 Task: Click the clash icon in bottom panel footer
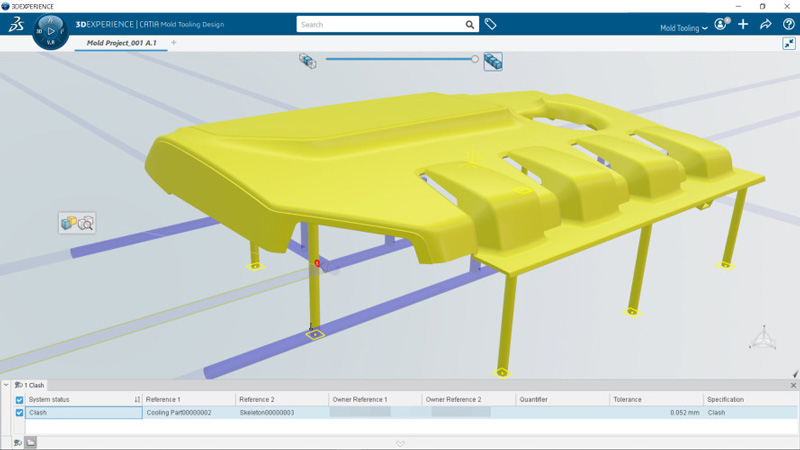tap(18, 442)
